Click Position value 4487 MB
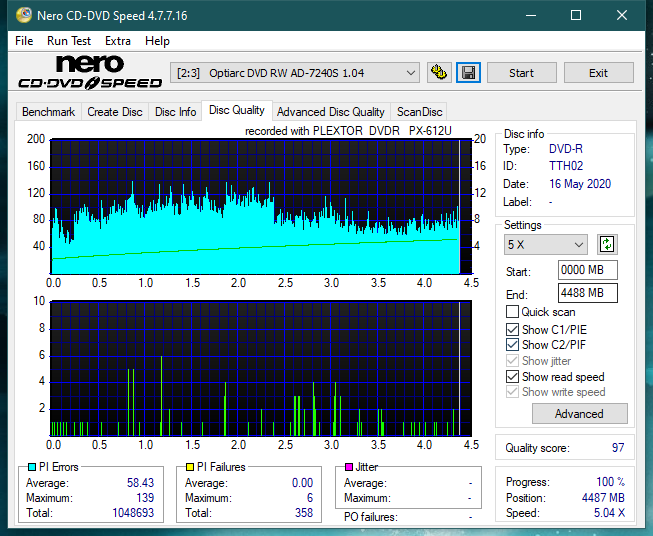The image size is (653, 536). pos(603,498)
